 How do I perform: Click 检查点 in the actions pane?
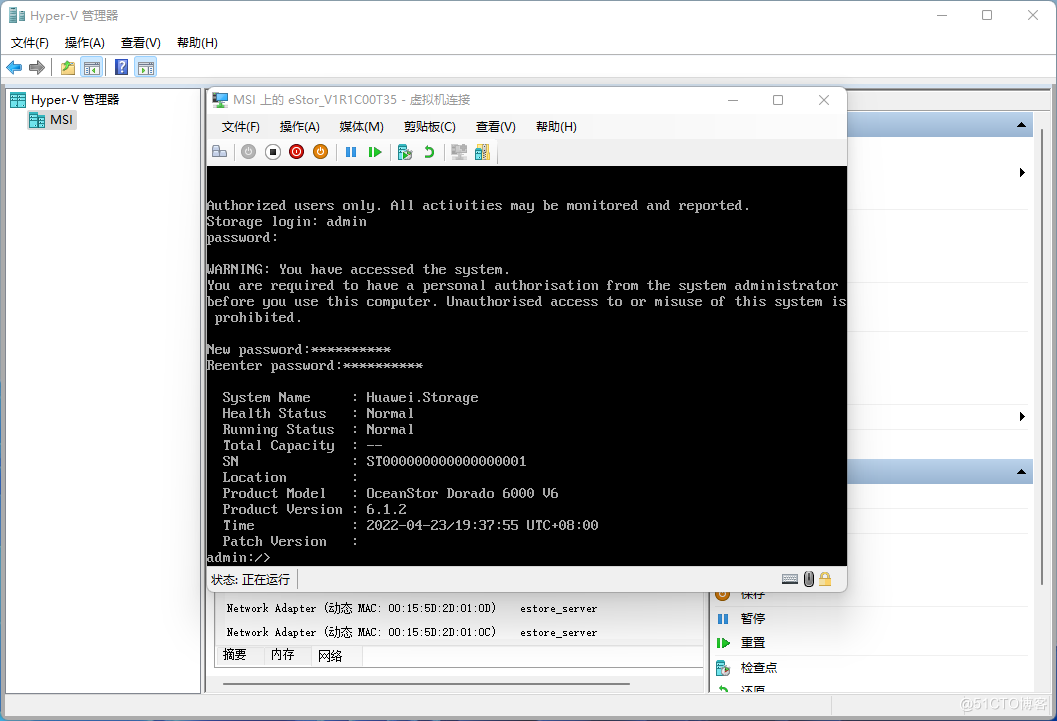pyautogui.click(x=758, y=667)
